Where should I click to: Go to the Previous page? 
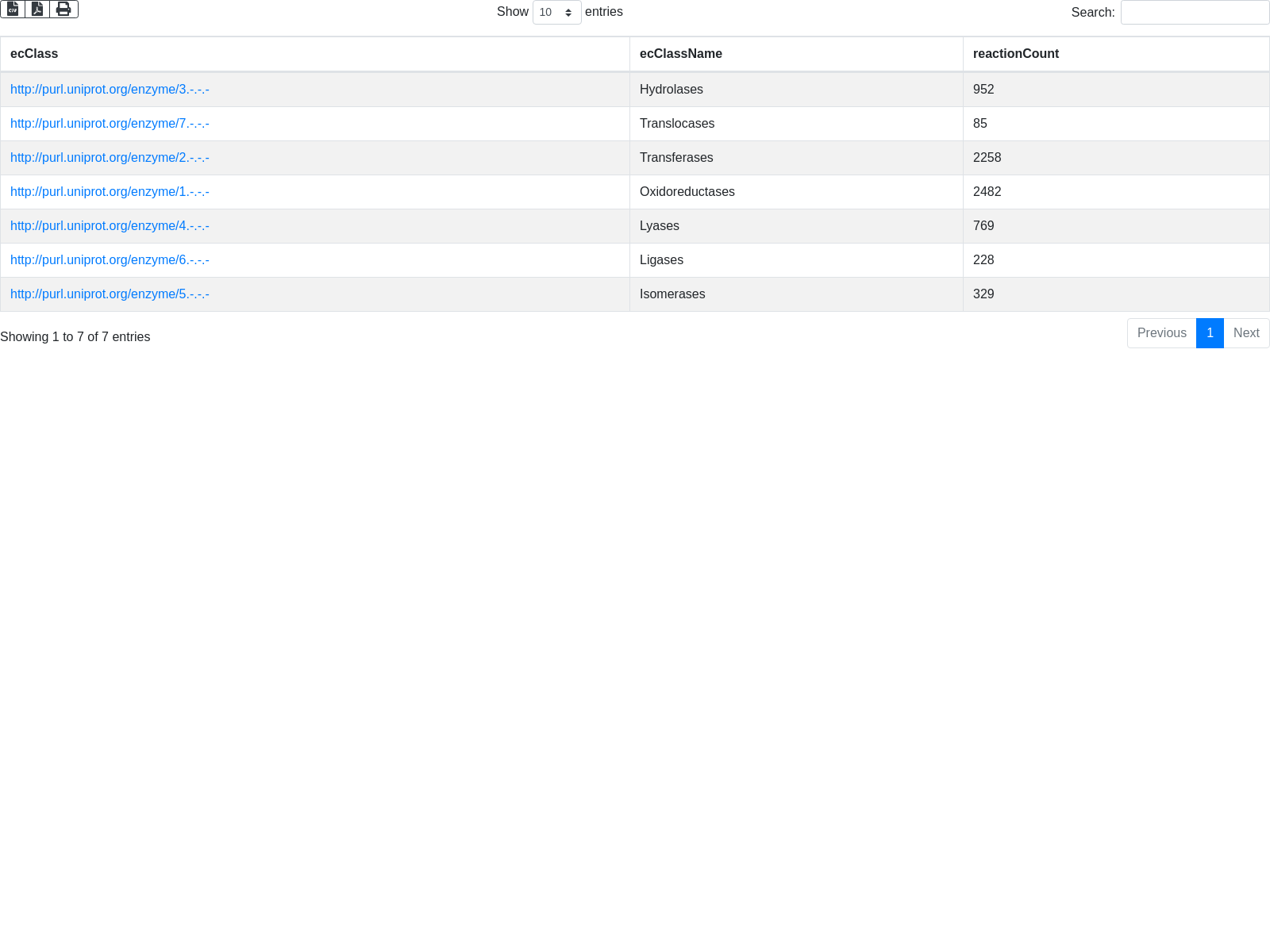click(x=1161, y=333)
